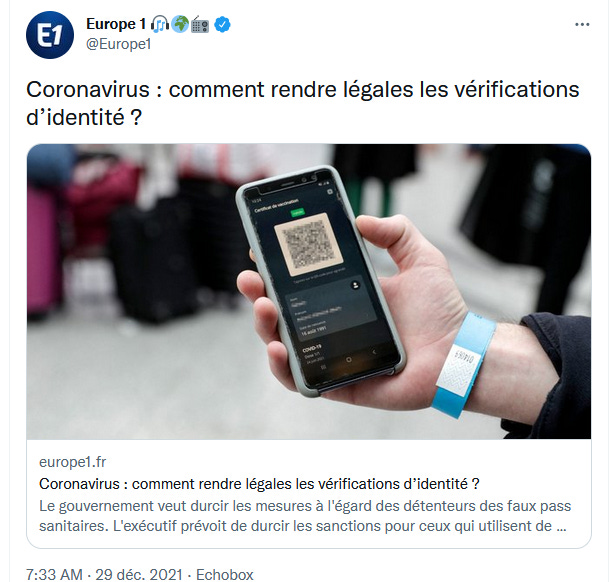Click the tweet text about vérifications d'identité
609x582 pixels.
[303, 103]
